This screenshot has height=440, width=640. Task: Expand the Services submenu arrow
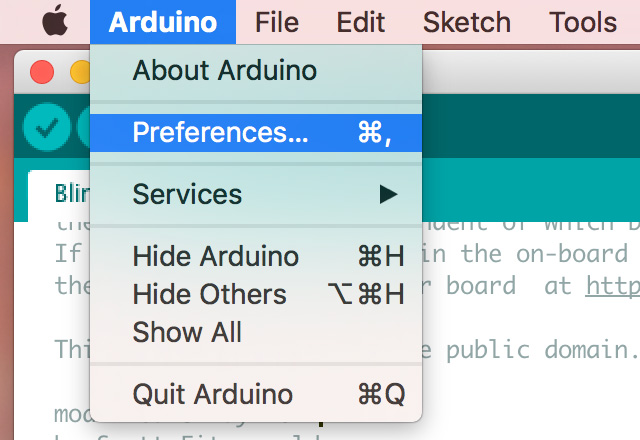tap(388, 194)
